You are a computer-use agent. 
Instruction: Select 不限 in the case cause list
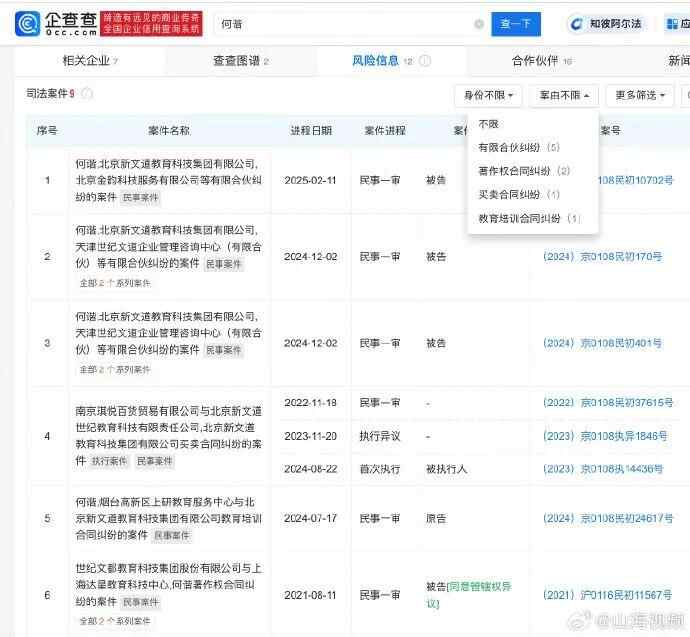click(488, 124)
